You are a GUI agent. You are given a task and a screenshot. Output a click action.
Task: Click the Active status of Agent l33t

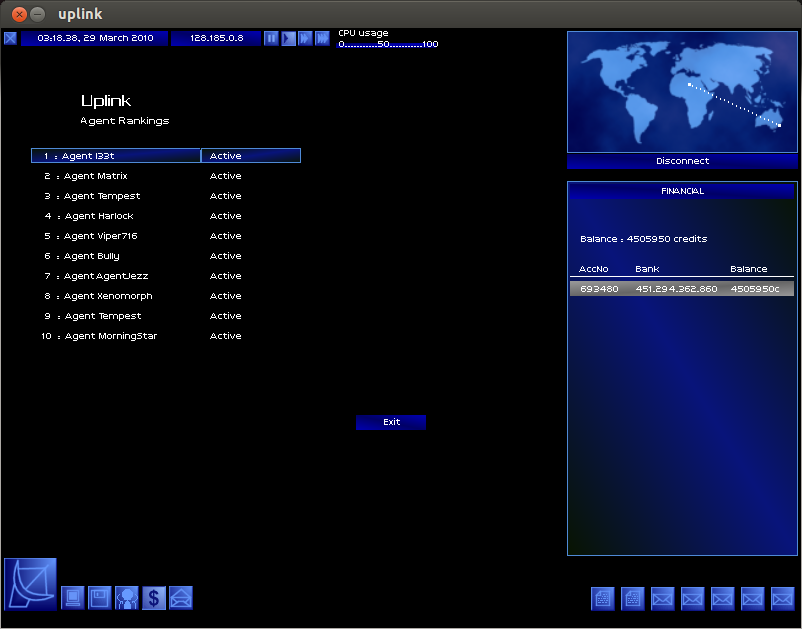pyautogui.click(x=251, y=156)
